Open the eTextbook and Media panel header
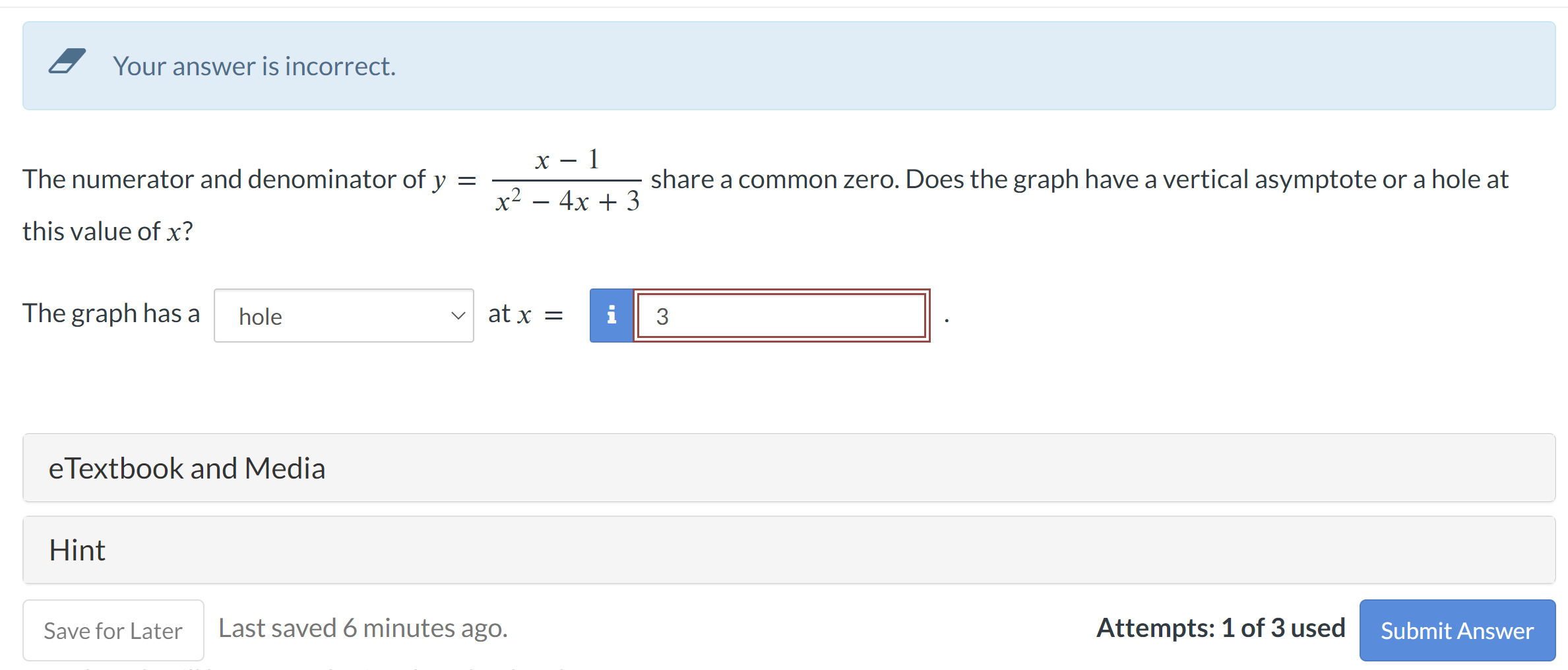 [x=187, y=468]
